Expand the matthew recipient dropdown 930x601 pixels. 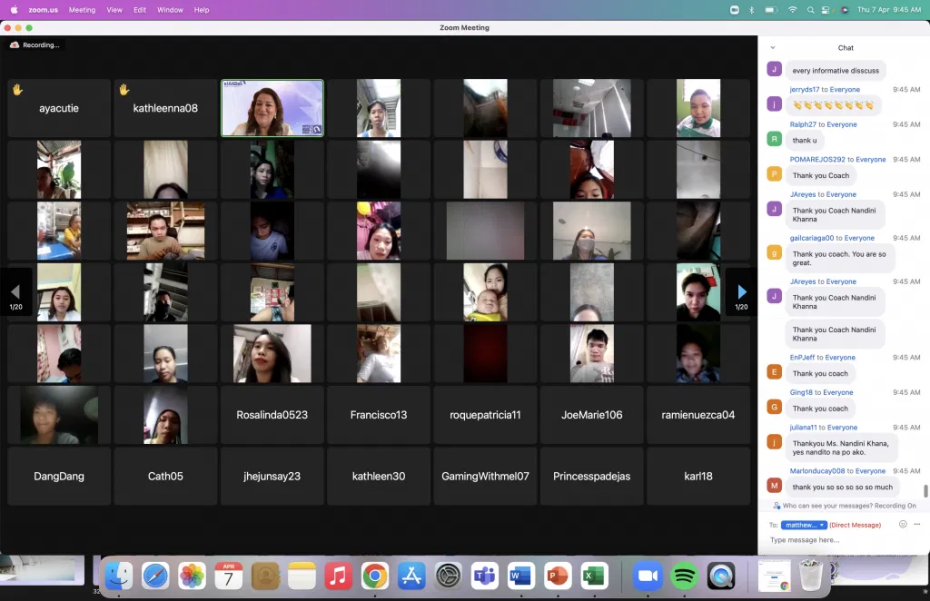tap(804, 524)
